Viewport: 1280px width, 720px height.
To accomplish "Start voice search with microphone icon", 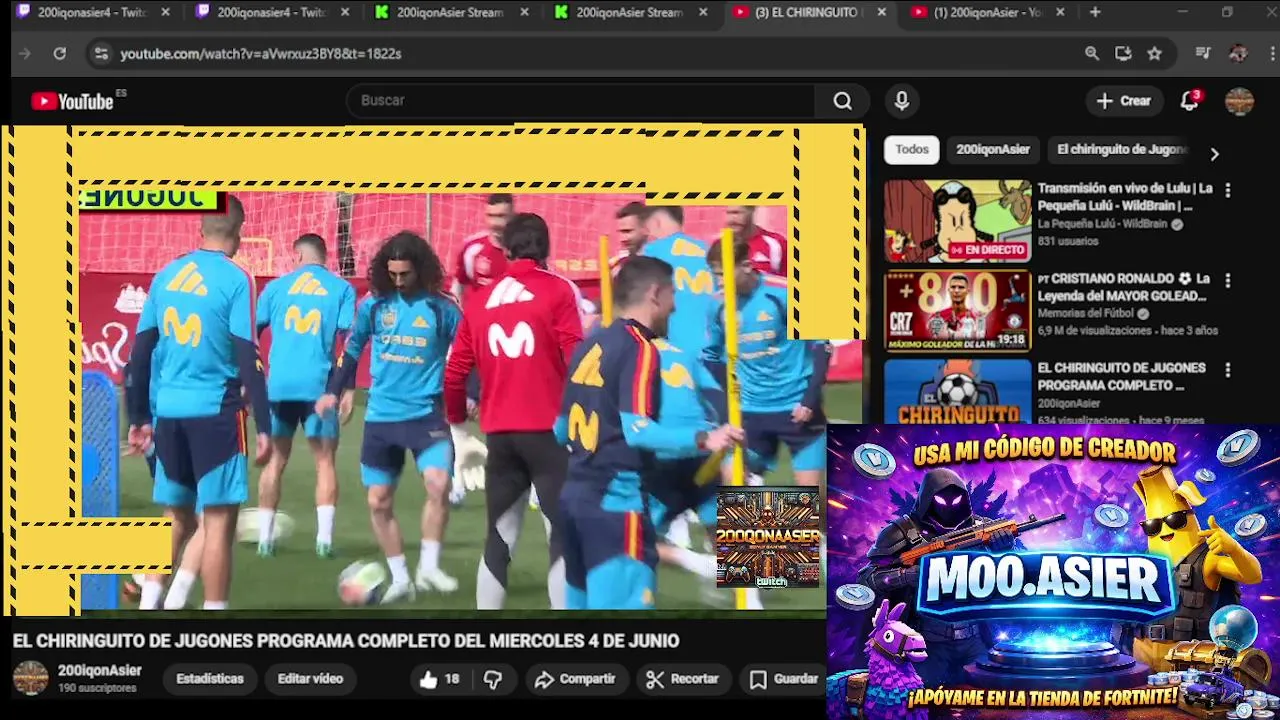I will point(902,101).
